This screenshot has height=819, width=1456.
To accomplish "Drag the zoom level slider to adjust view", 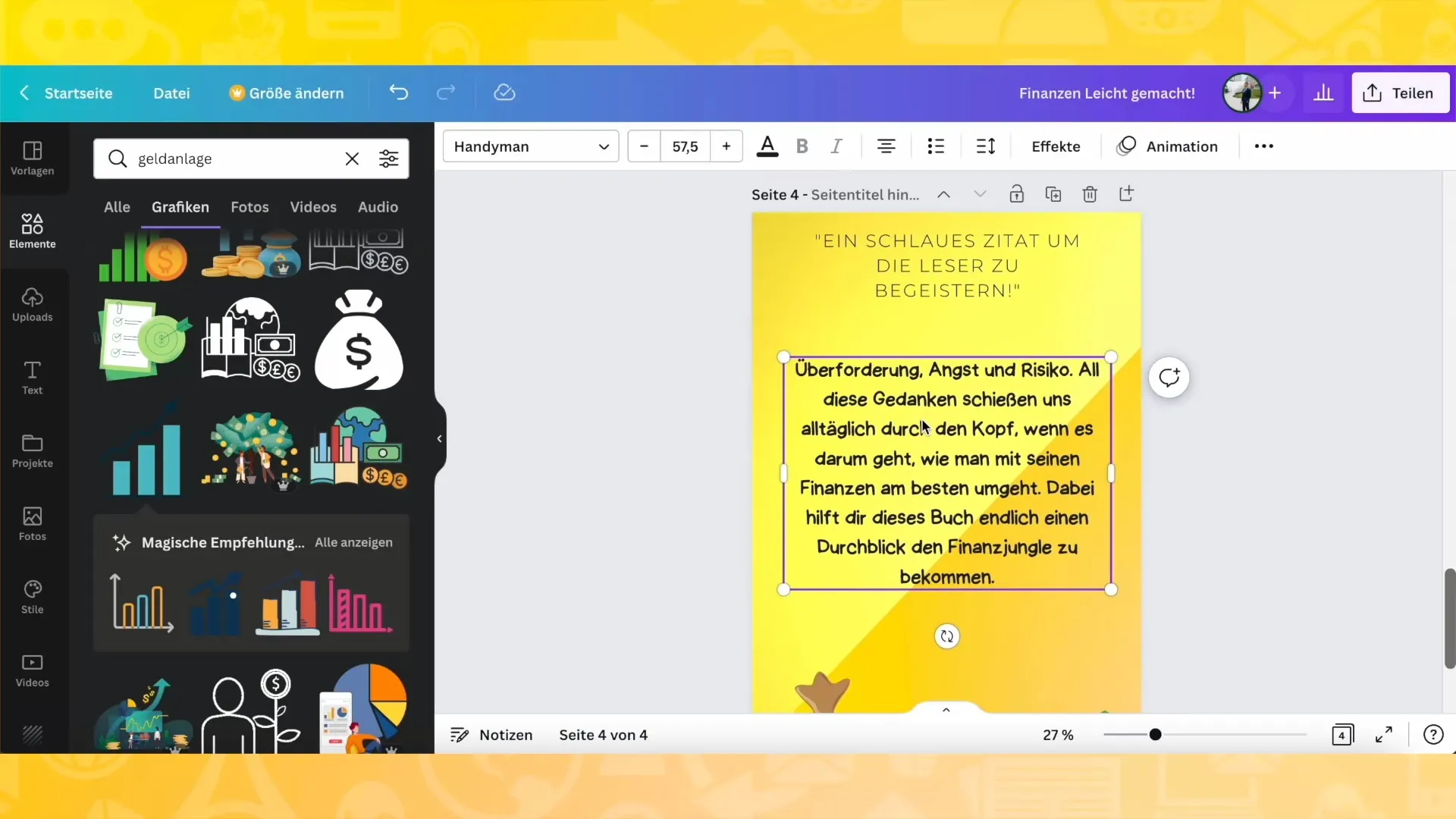I will click(1155, 734).
